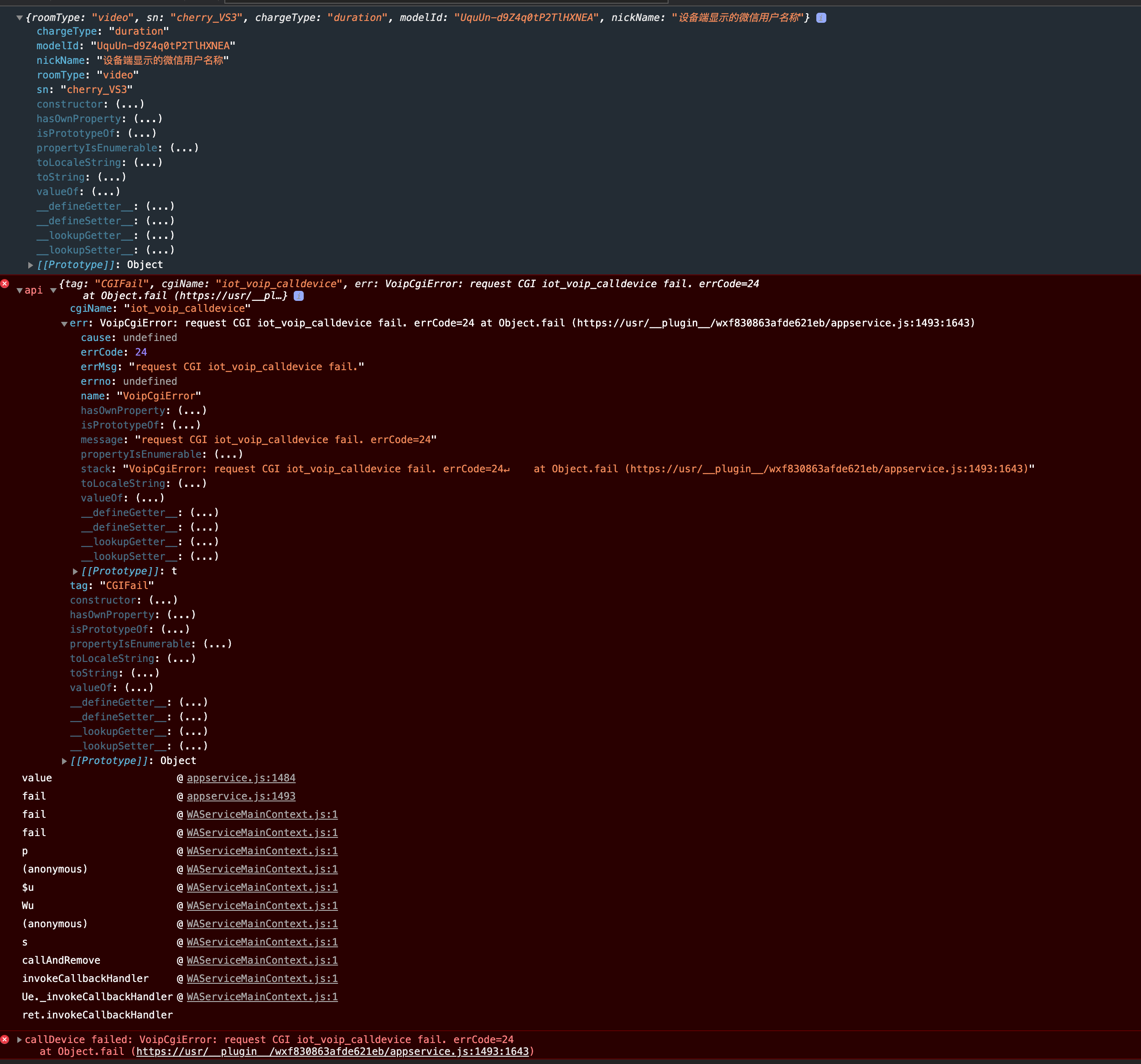Expand the [[Prototype]]: t entry
The height and width of the screenshot is (1064, 1141).
75,571
